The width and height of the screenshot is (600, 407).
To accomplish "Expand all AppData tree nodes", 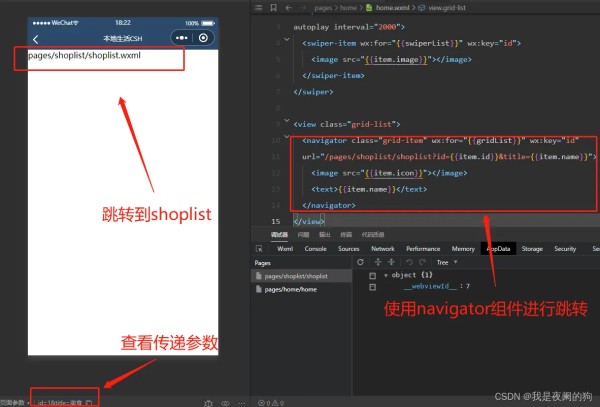I will (x=378, y=262).
